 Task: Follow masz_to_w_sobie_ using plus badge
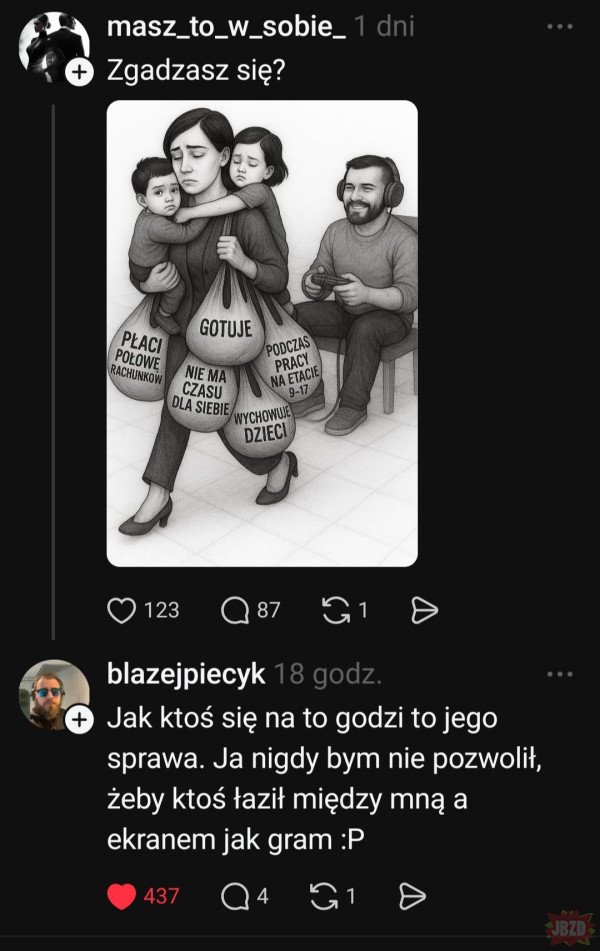tap(79, 73)
